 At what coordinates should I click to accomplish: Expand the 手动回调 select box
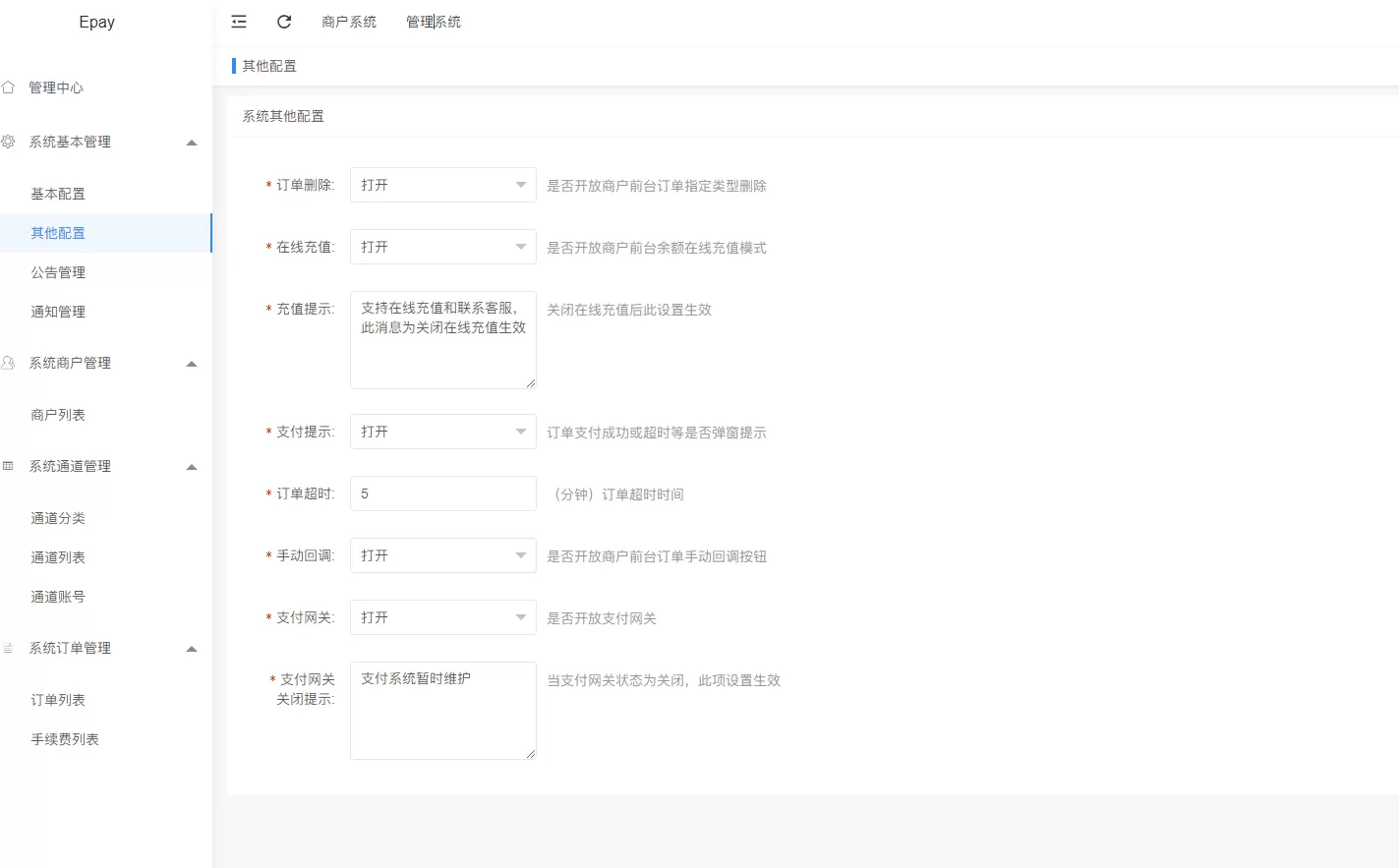tap(442, 555)
